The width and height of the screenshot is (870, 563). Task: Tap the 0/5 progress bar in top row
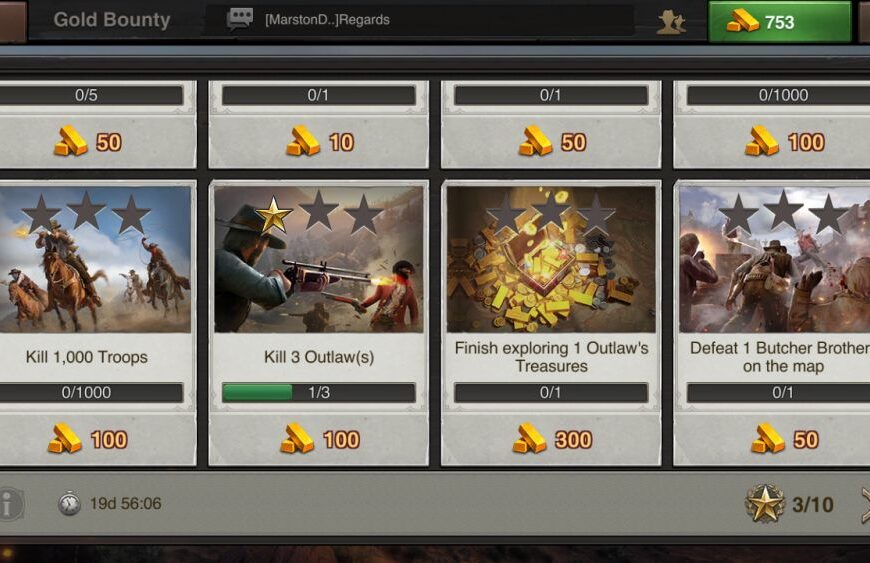[x=89, y=95]
